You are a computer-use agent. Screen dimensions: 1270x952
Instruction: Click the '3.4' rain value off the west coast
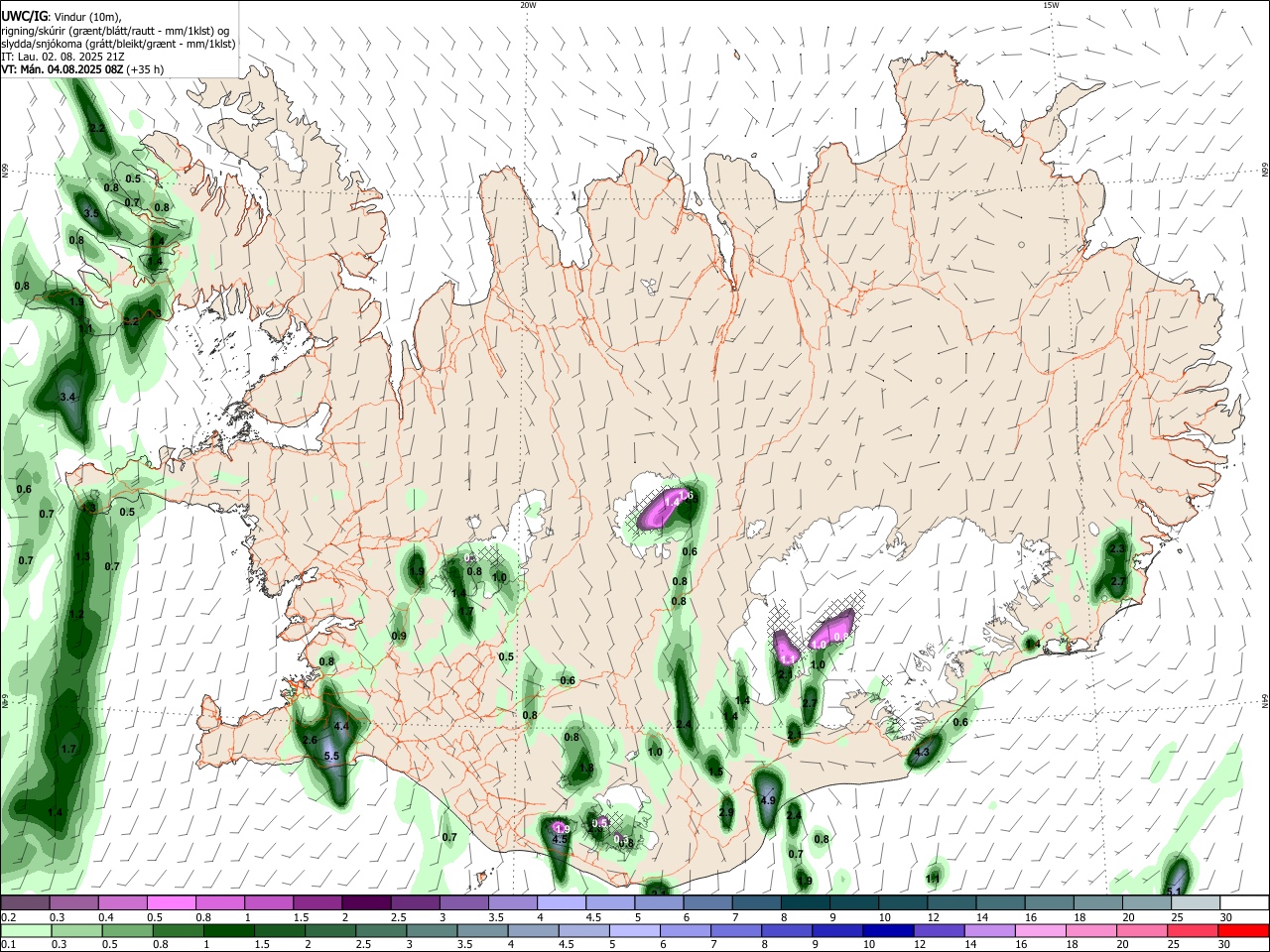(x=67, y=397)
